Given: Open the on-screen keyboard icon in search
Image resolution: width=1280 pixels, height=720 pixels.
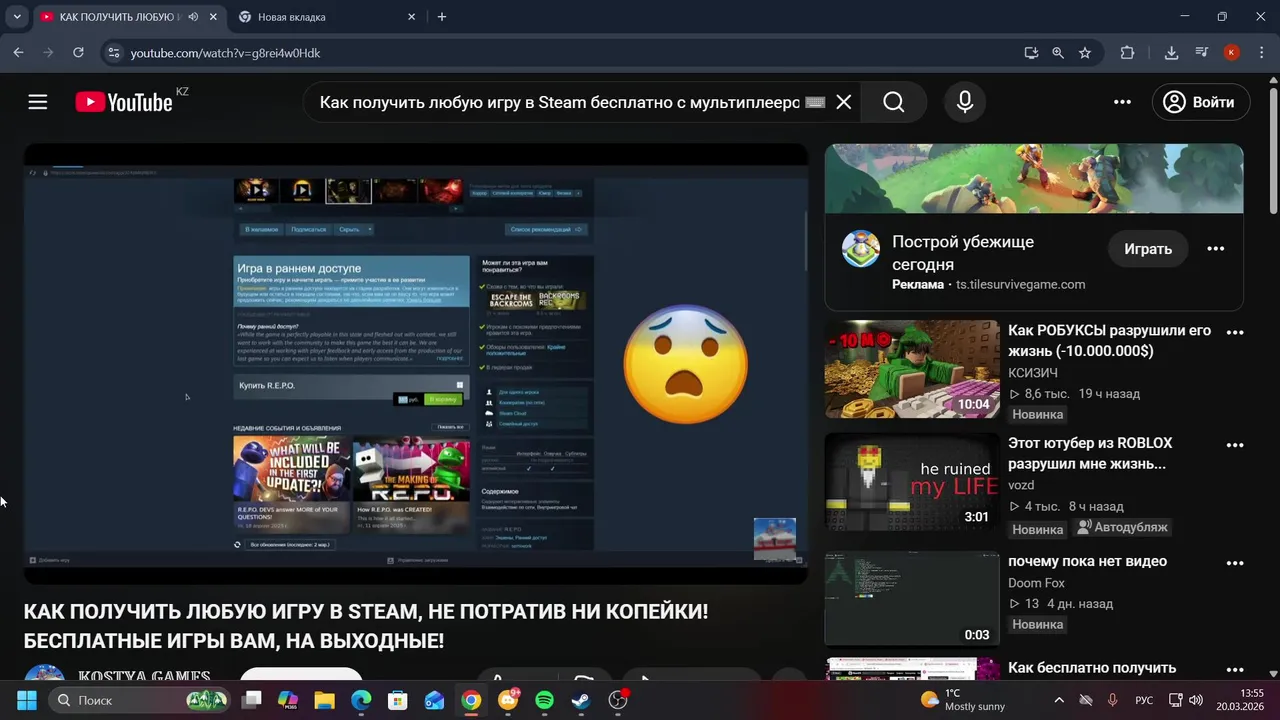Looking at the screenshot, I should coord(815,102).
